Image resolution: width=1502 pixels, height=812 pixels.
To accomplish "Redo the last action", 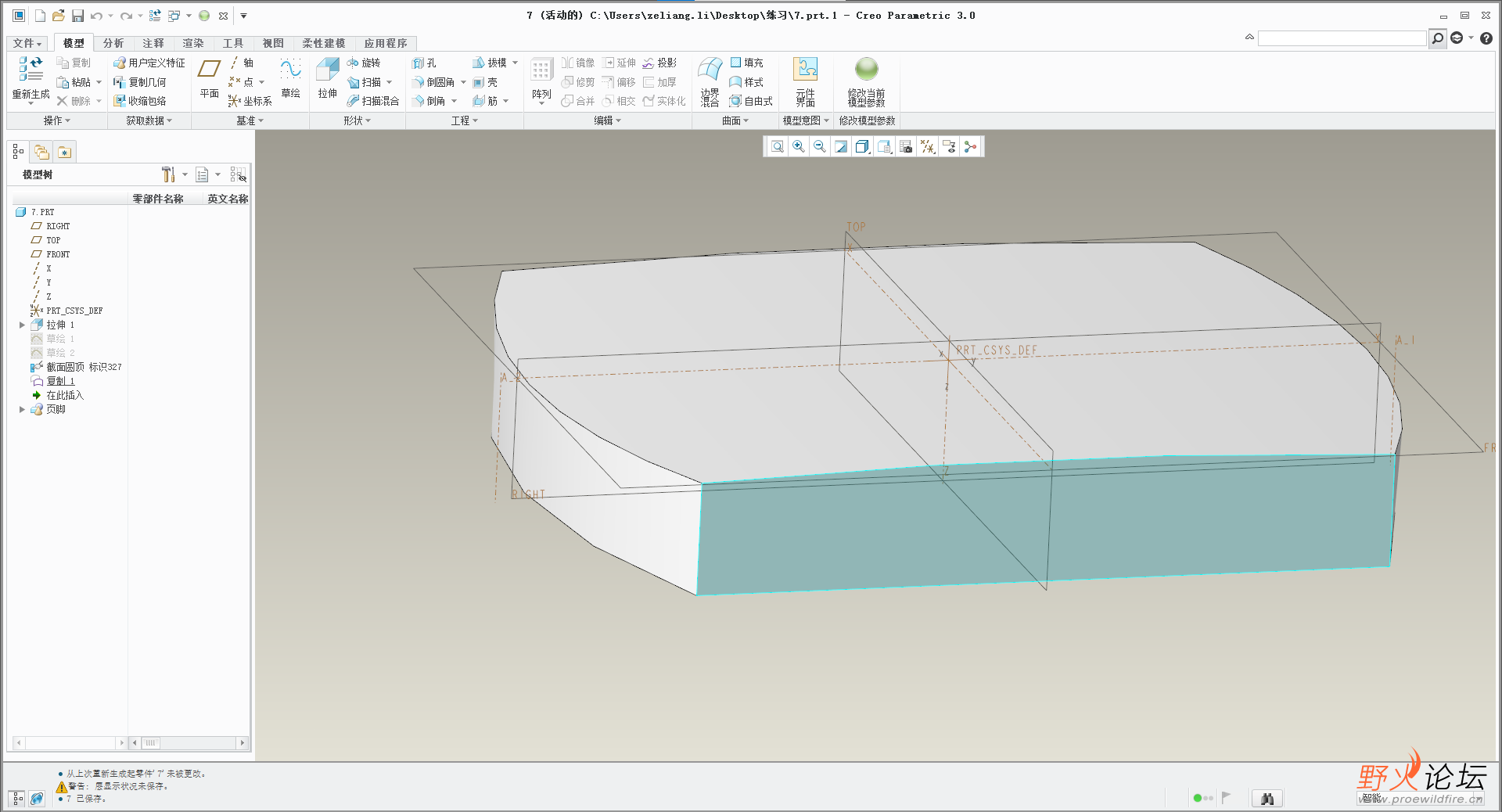I will click(126, 16).
